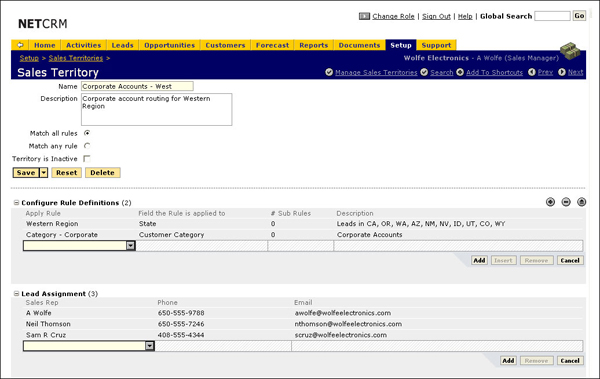This screenshot has width=600, height=379.
Task: Click Add in Lead Assignment section
Action: (508, 361)
